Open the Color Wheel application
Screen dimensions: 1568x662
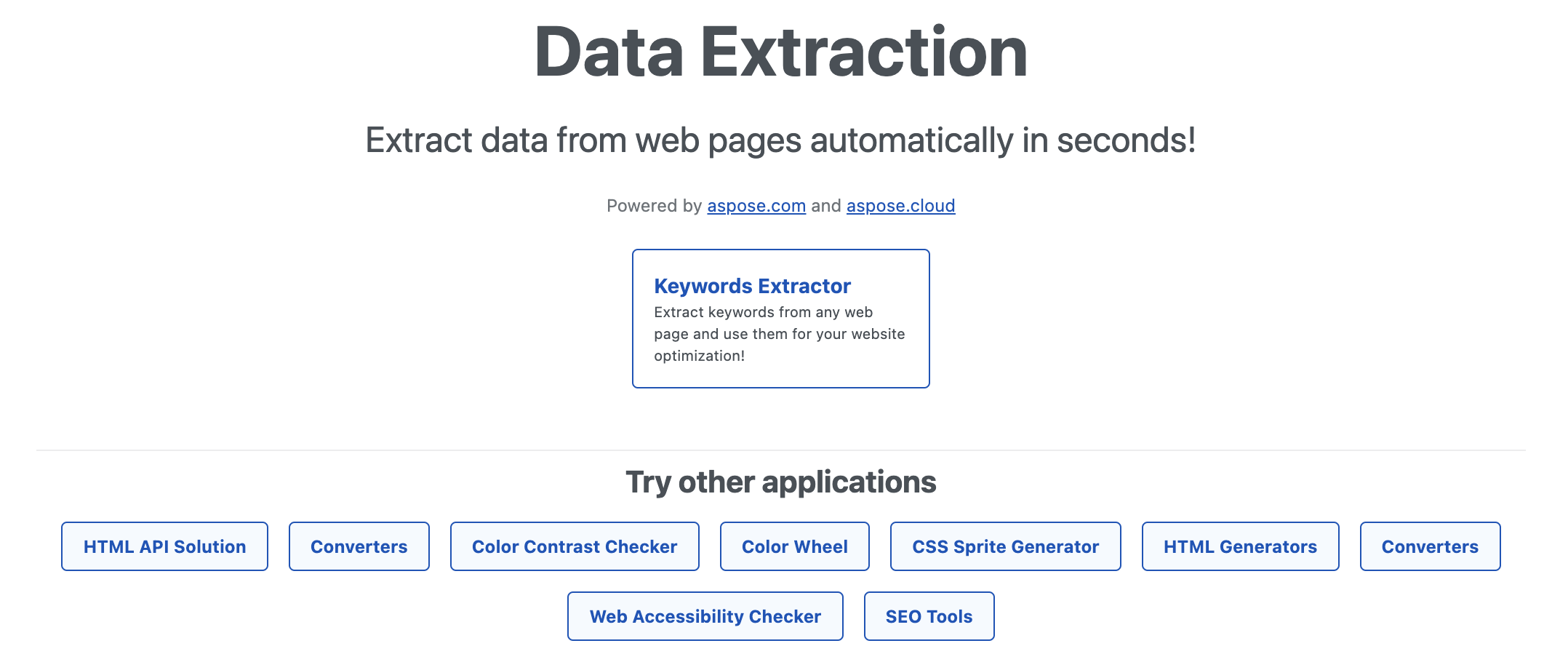coord(794,546)
